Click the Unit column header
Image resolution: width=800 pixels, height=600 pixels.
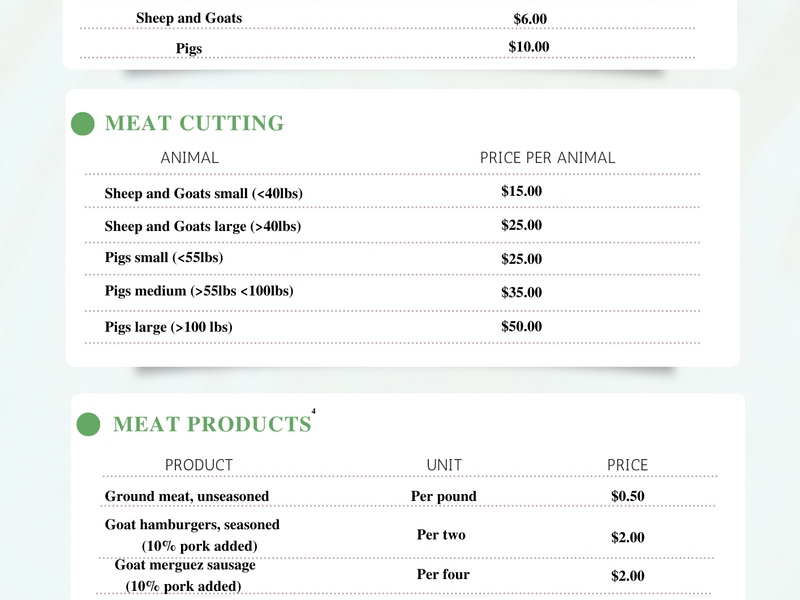[444, 465]
